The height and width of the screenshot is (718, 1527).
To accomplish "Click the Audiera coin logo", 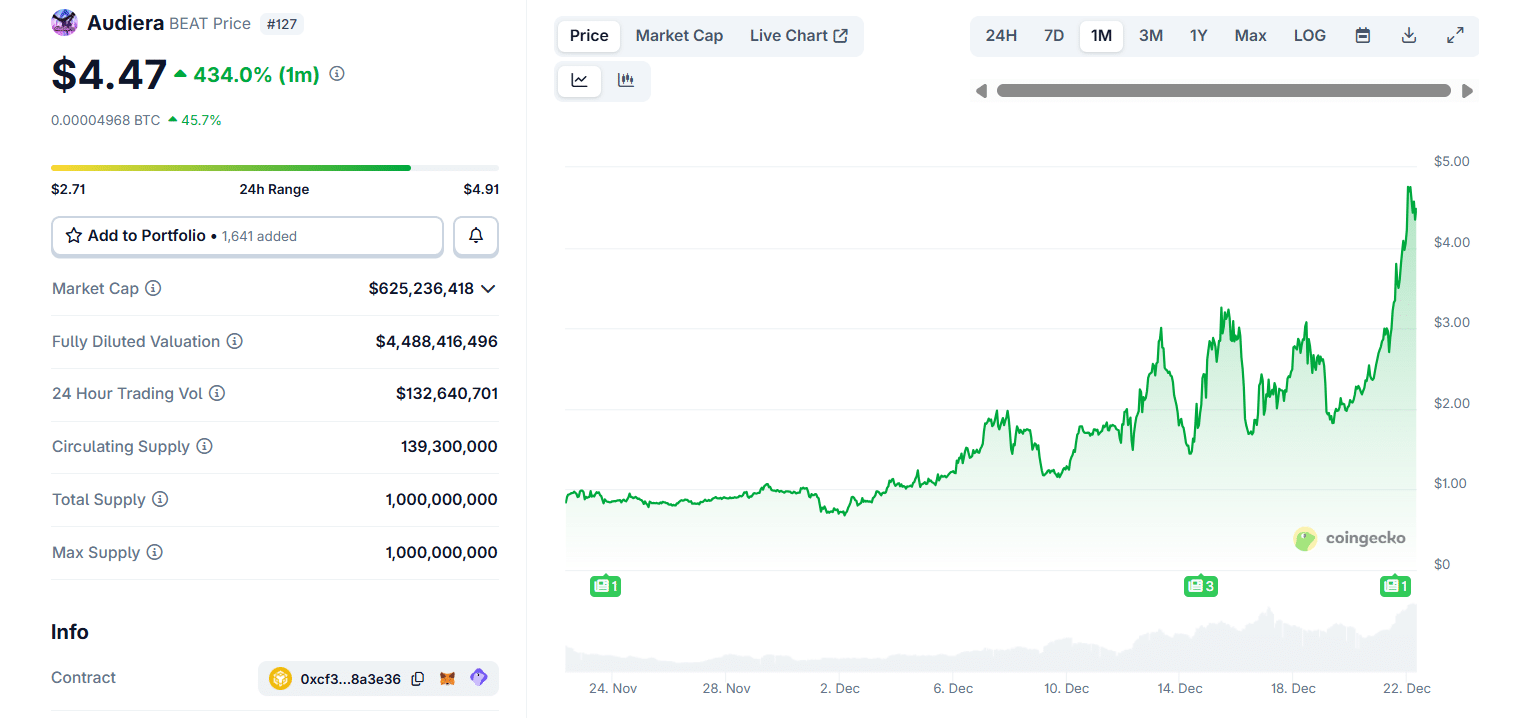I will coord(64,21).
